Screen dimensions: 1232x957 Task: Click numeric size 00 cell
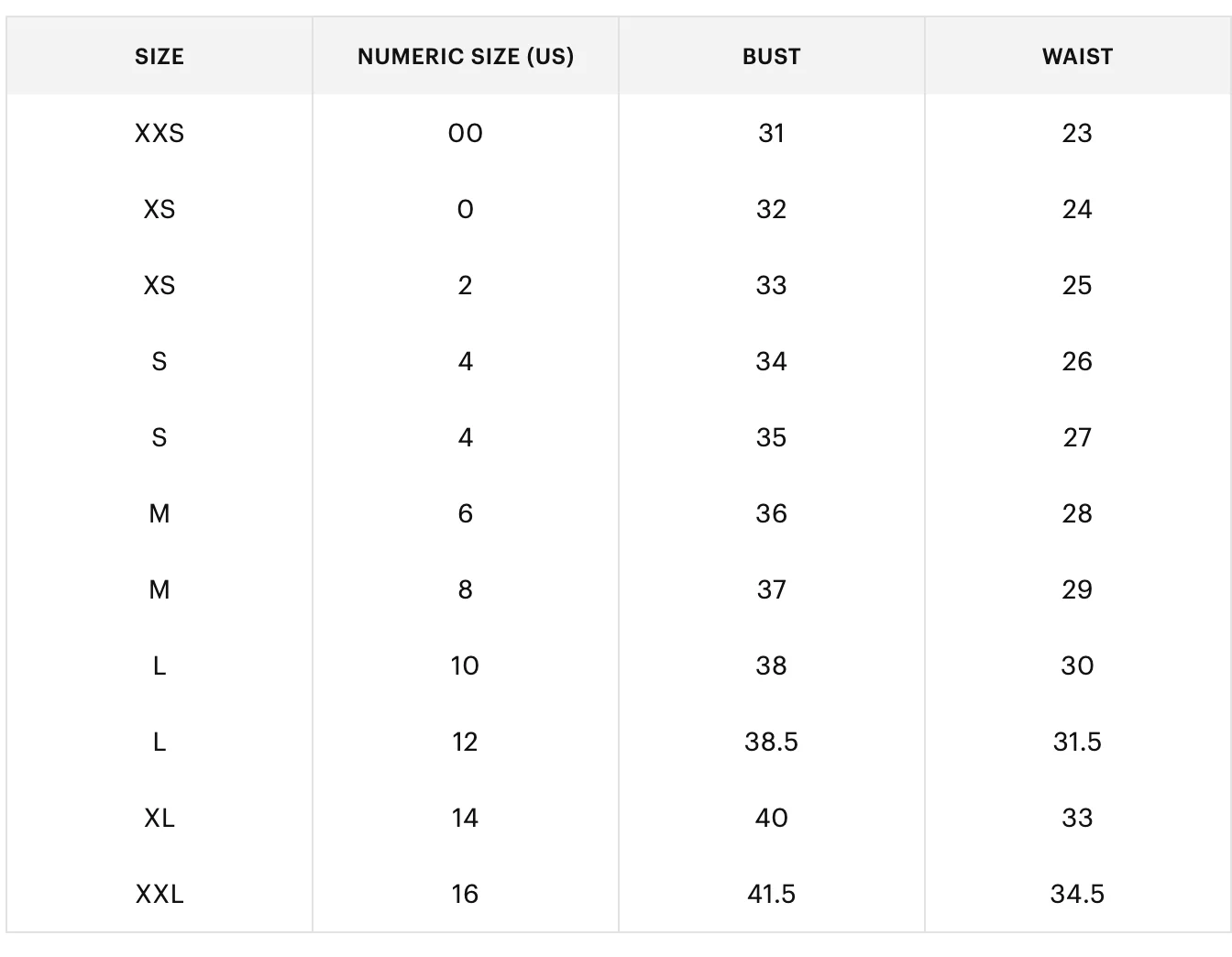click(x=466, y=134)
